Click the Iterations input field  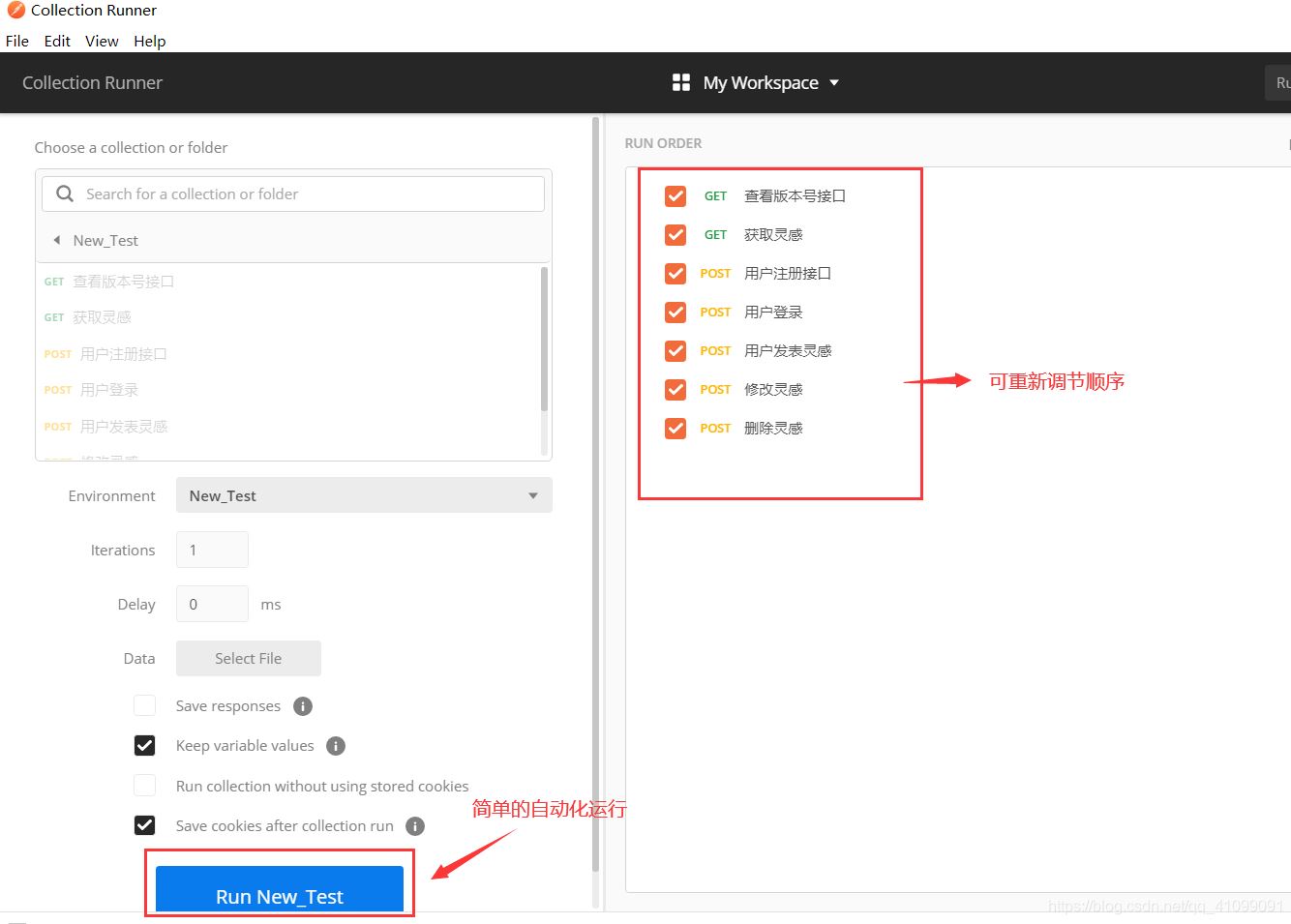212,550
